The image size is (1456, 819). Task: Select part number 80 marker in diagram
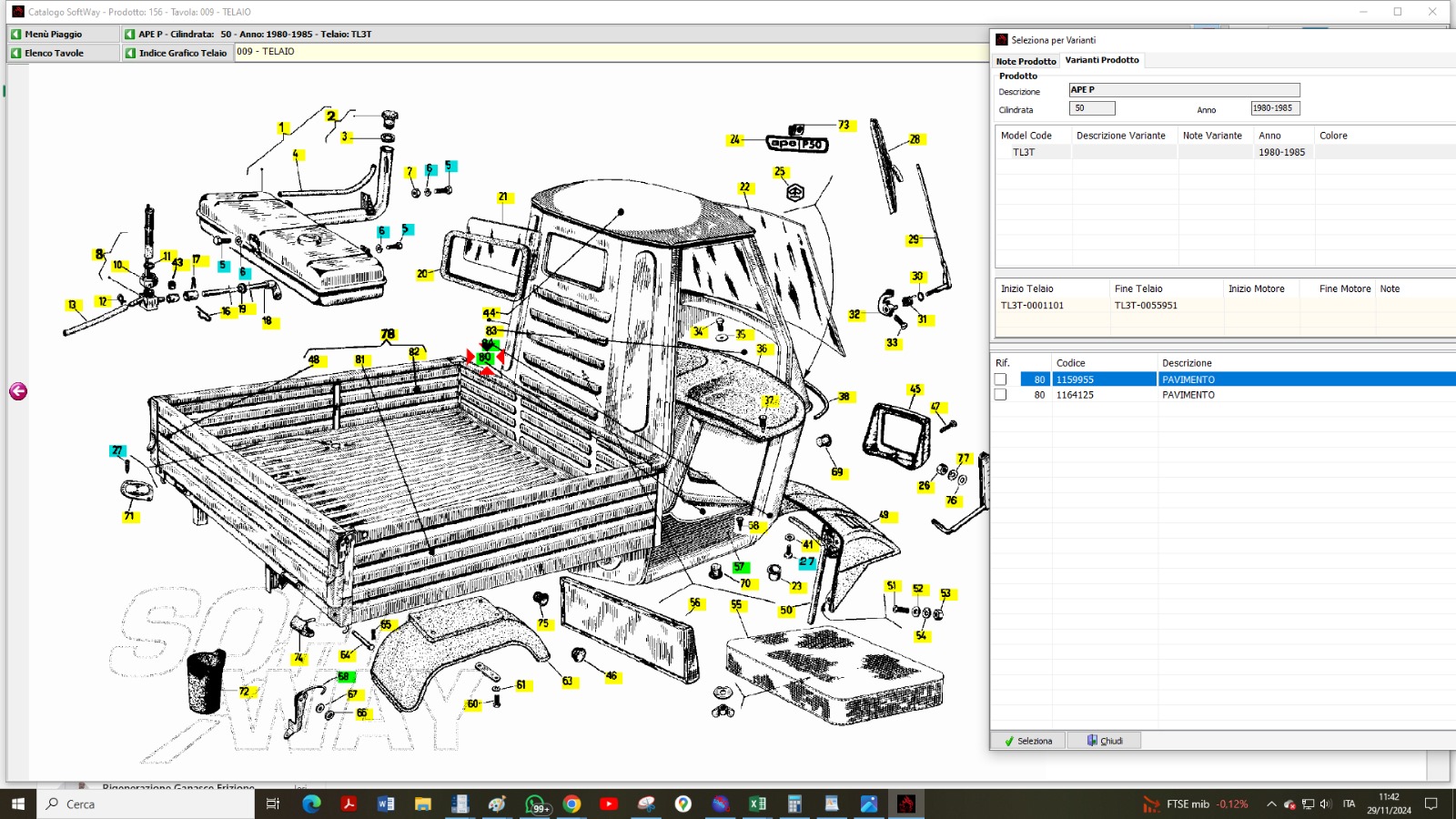click(x=485, y=358)
